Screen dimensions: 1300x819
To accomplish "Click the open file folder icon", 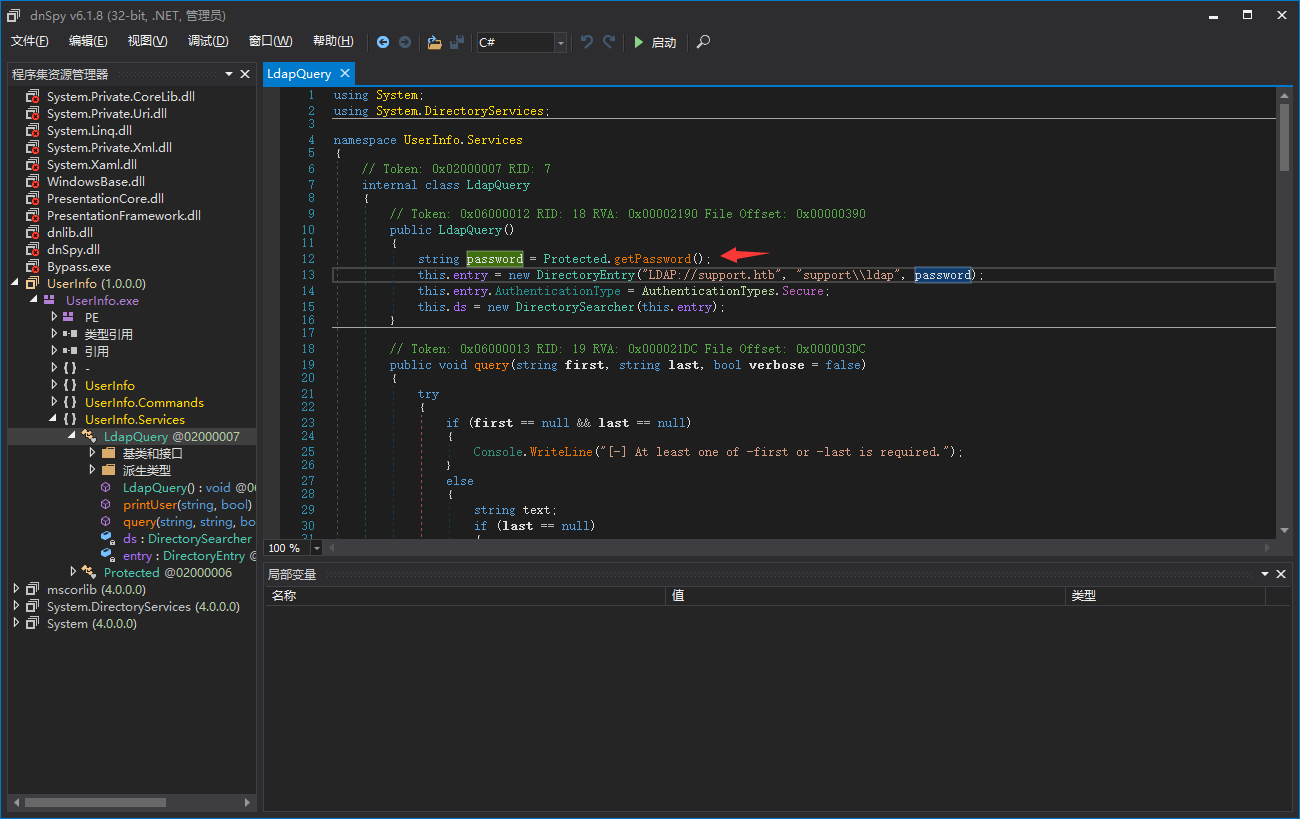I will (434, 42).
